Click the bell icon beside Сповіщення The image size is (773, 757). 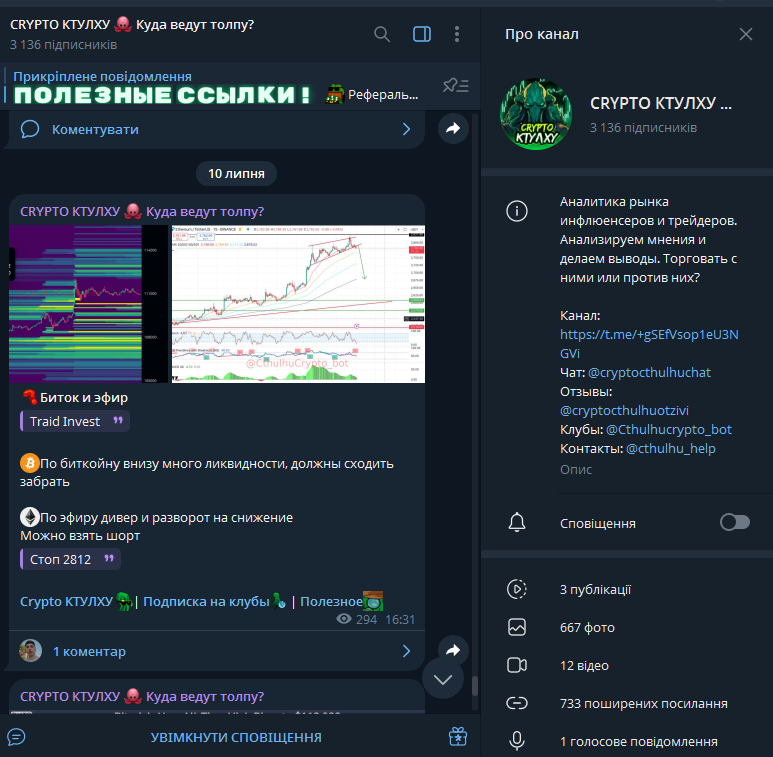[x=517, y=522]
